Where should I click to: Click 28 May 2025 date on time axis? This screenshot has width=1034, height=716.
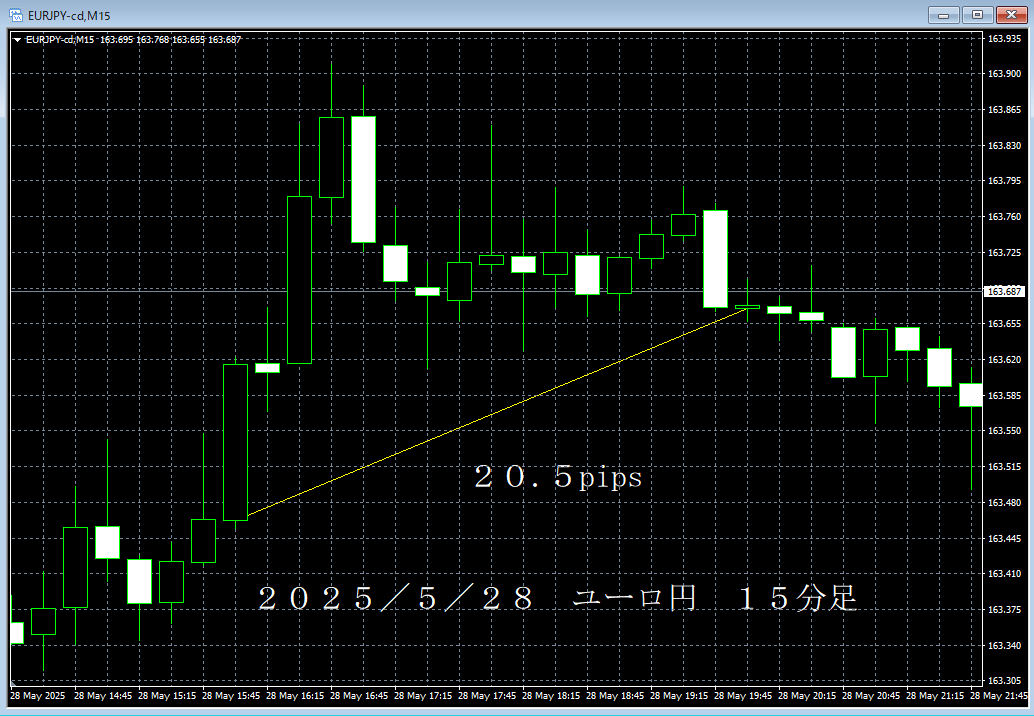37,695
